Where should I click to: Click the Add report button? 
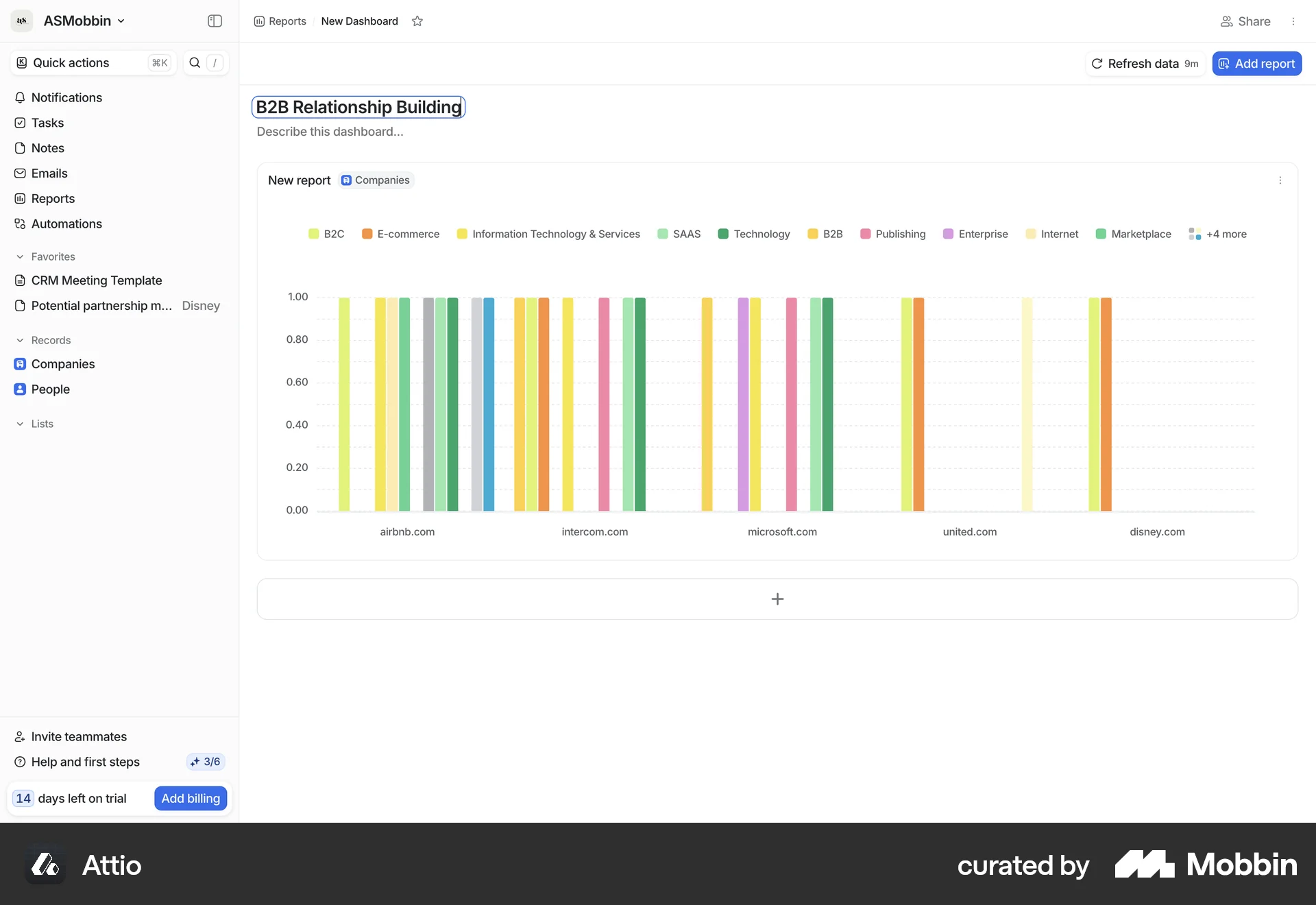click(1257, 63)
